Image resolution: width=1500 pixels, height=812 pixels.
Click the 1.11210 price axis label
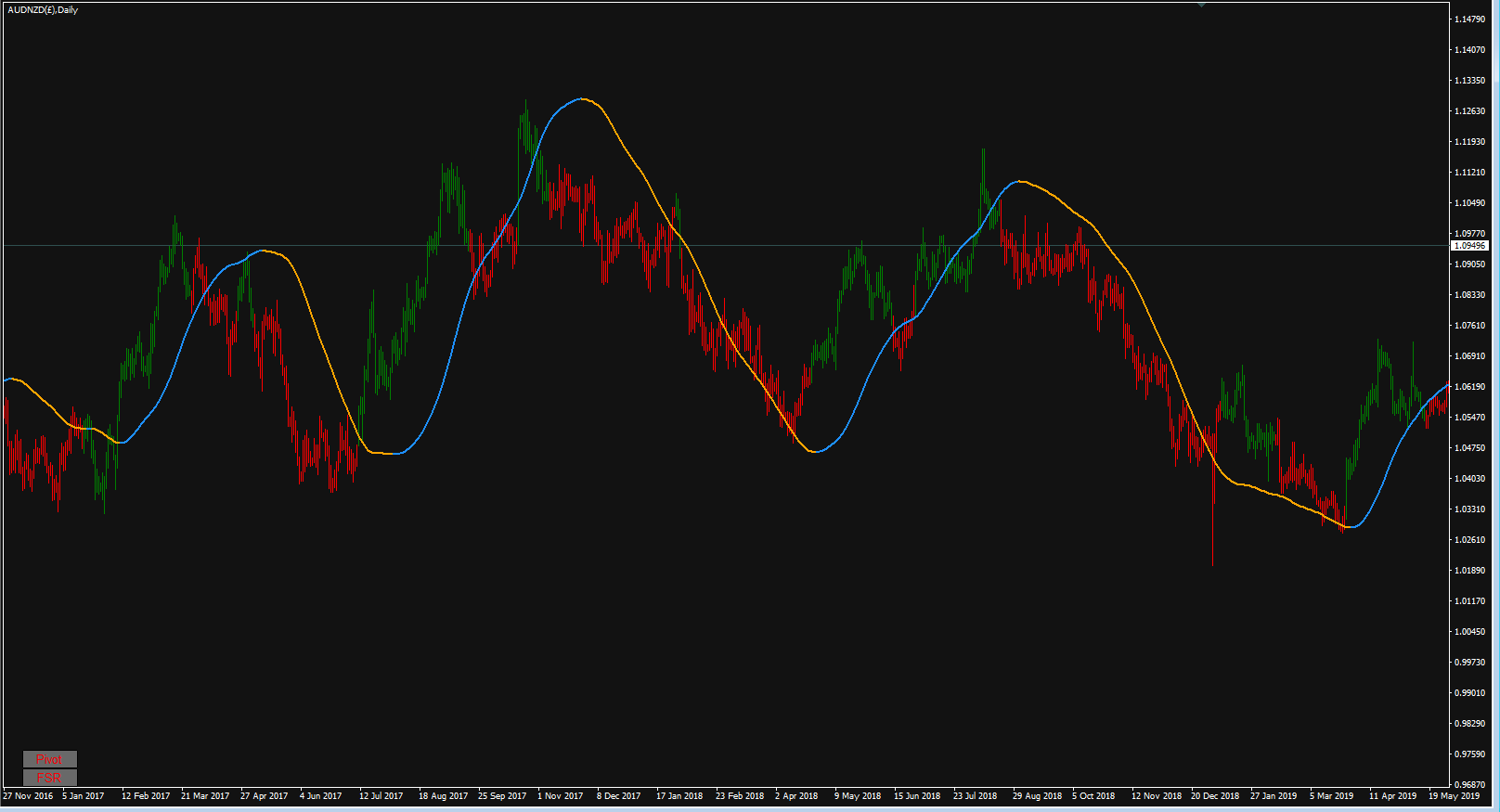(x=1470, y=173)
